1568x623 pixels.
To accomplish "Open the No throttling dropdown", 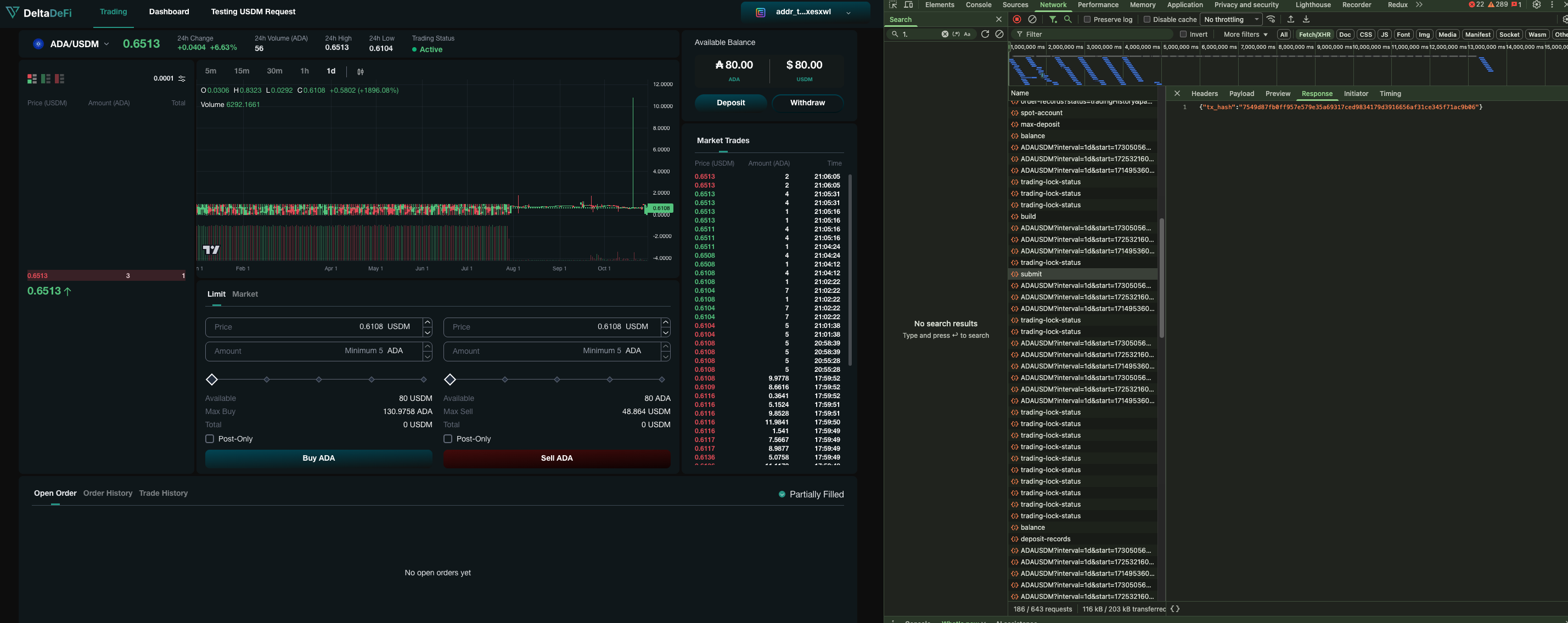I will point(1231,20).
